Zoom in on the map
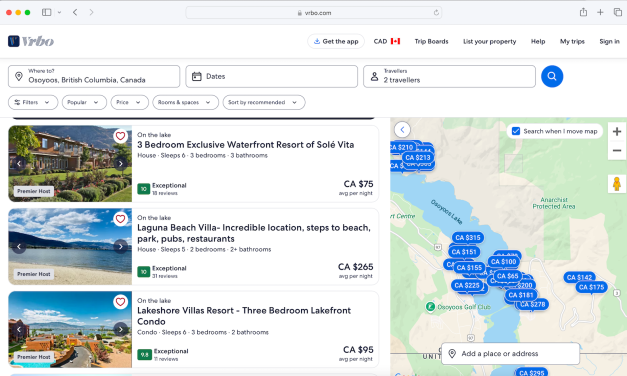627x376 pixels. coord(617,131)
